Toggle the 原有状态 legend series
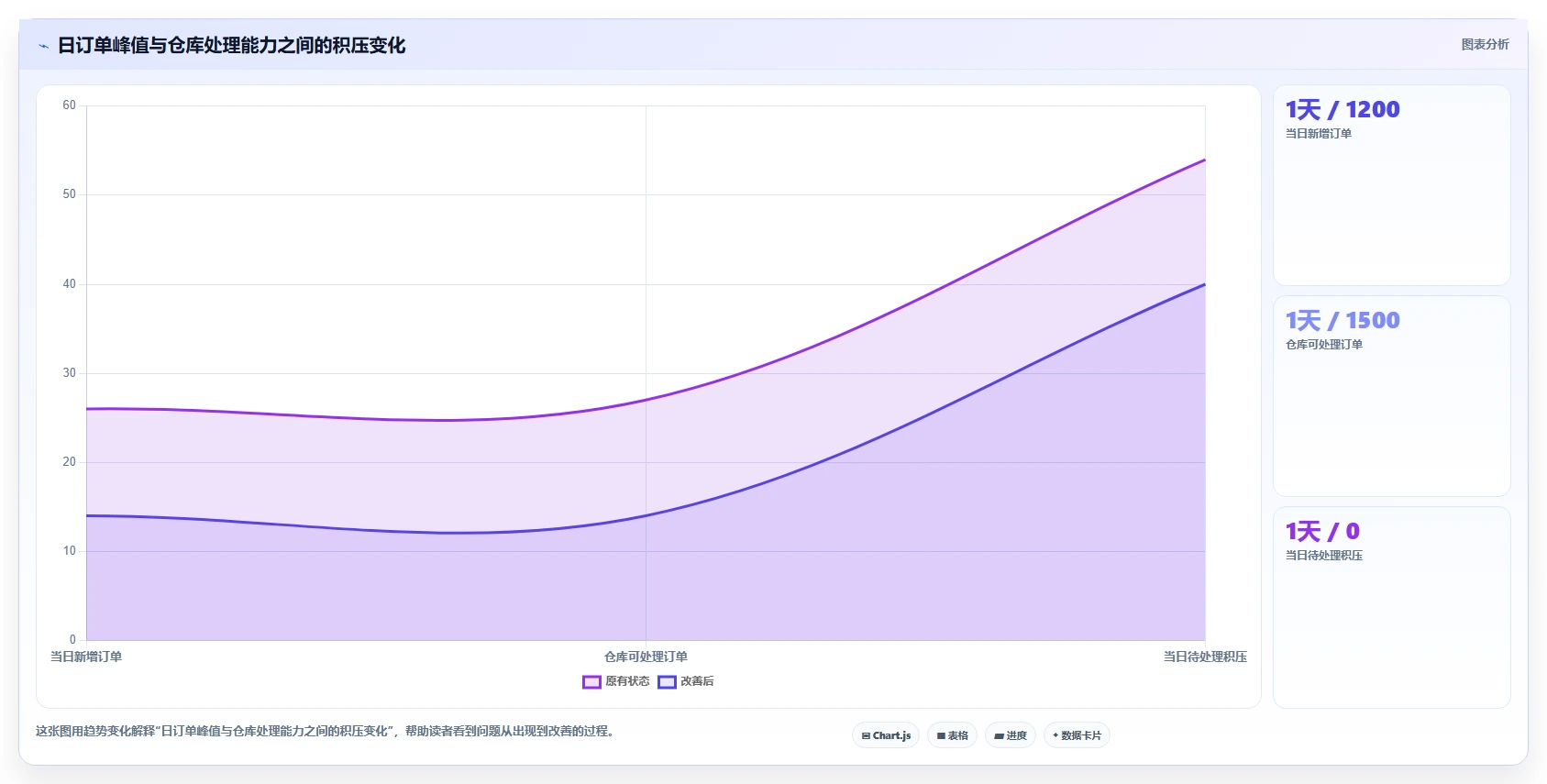1547x784 pixels. point(616,681)
